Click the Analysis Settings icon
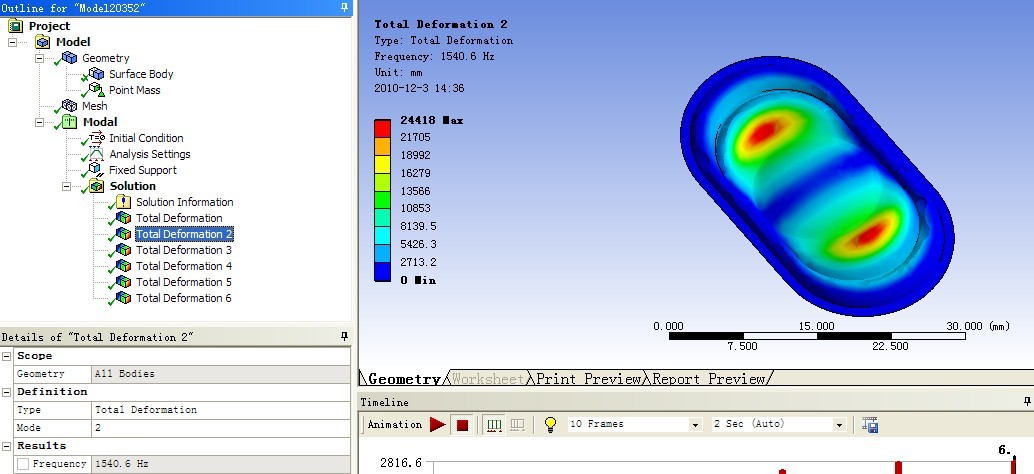1034x474 pixels. (96, 154)
